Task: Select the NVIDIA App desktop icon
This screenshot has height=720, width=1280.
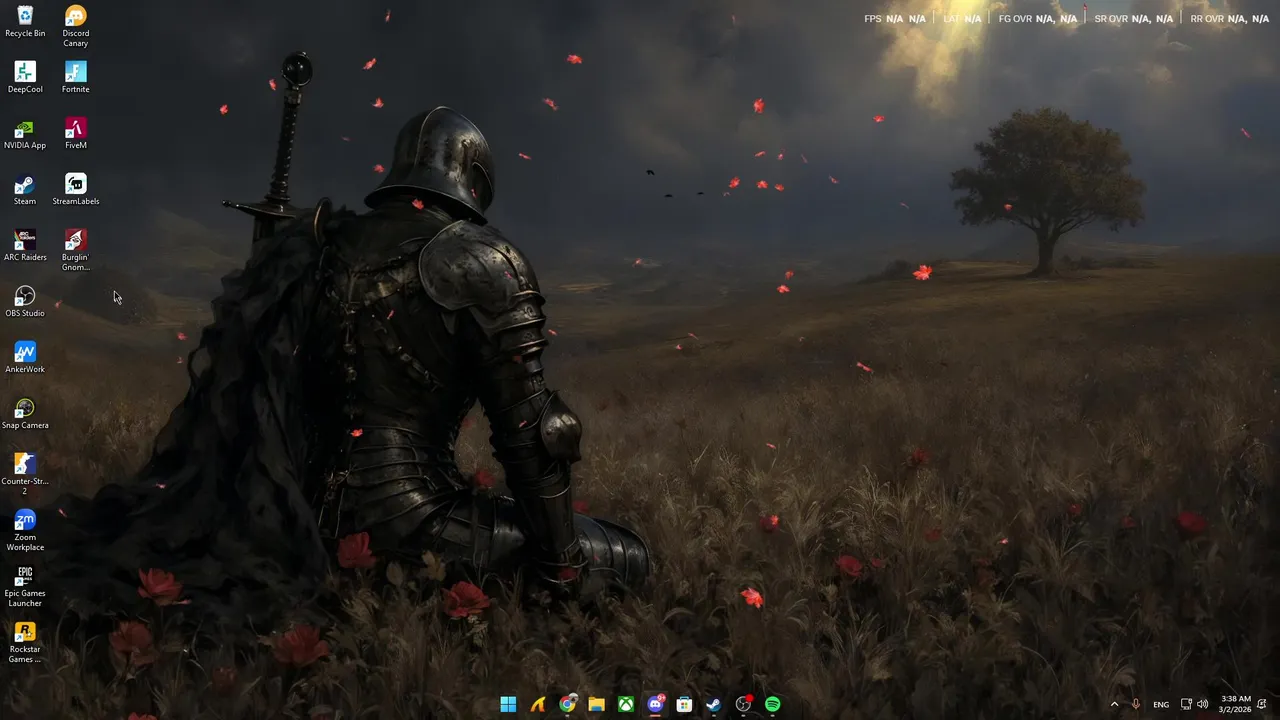Action: pyautogui.click(x=25, y=134)
